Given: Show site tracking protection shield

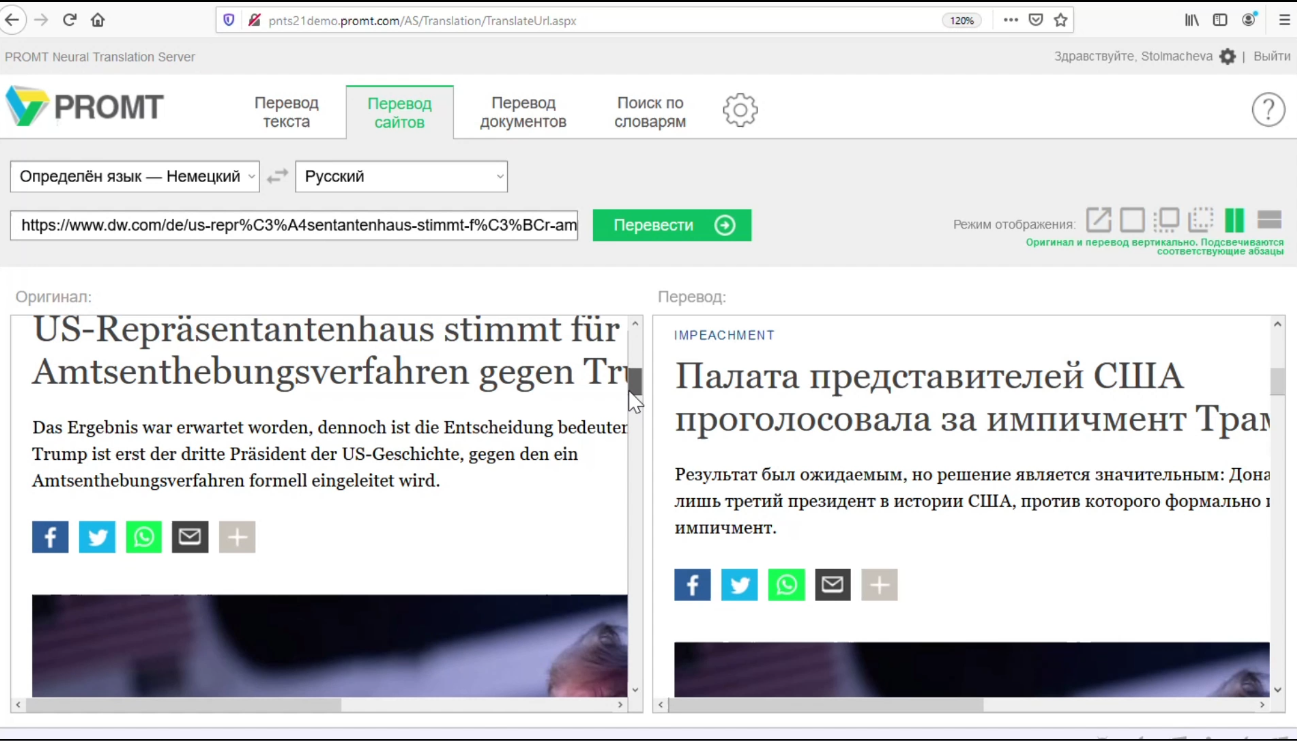Looking at the screenshot, I should click(x=229, y=20).
